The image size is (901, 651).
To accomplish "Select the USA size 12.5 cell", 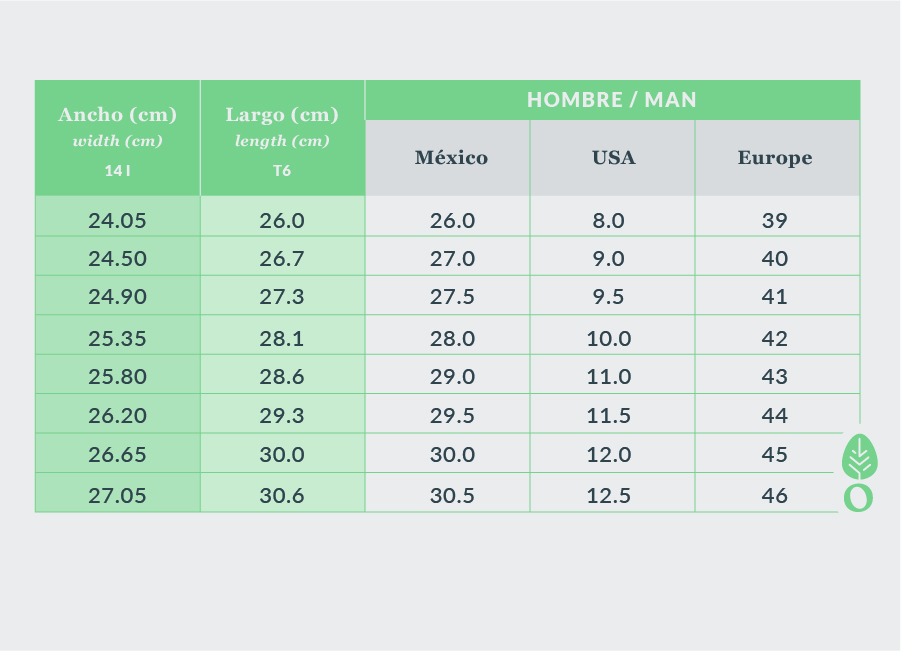I will tap(609, 495).
